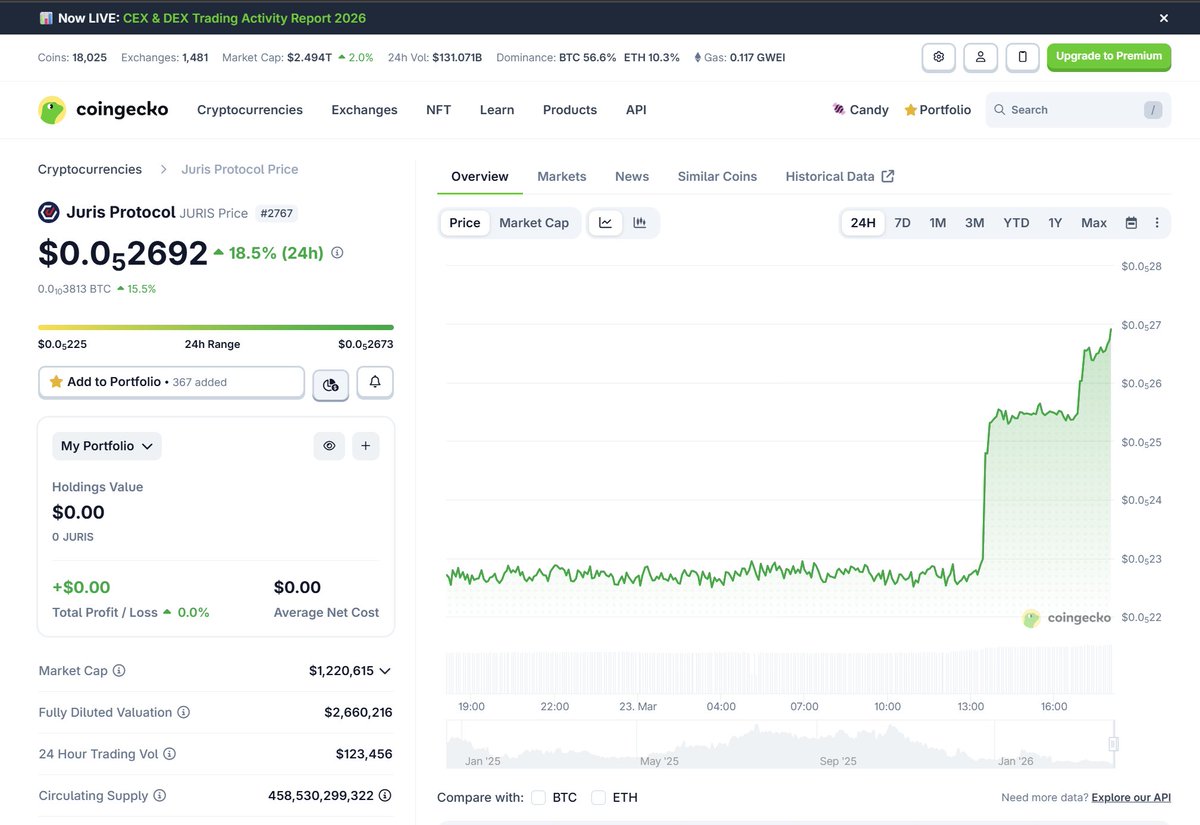Click the Market Cap info icon
The width and height of the screenshot is (1200, 825).
119,671
